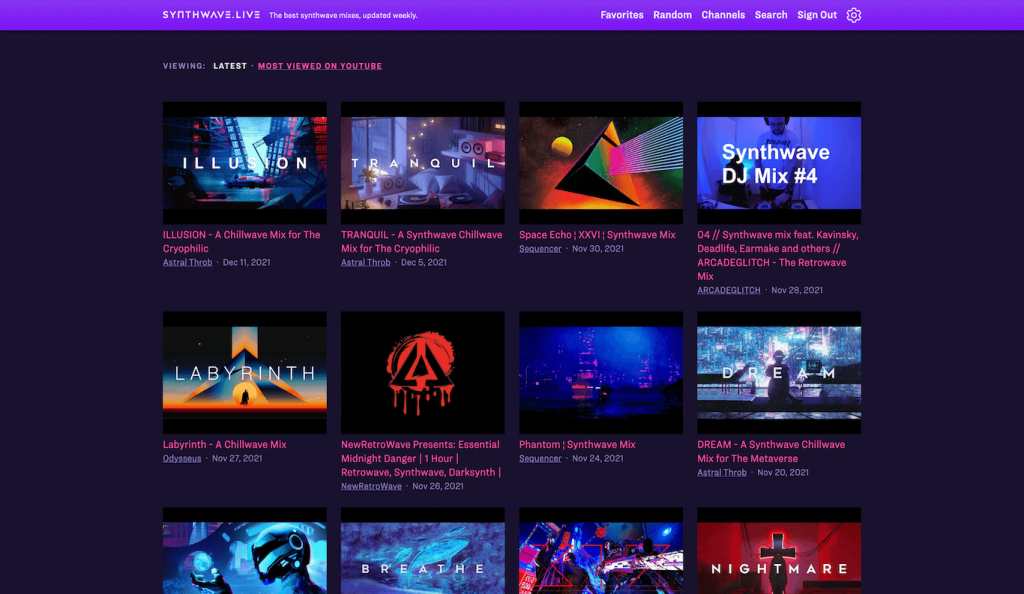Visit the ARCADEGLITCH channel link
Viewport: 1024px width, 594px height.
coord(729,290)
